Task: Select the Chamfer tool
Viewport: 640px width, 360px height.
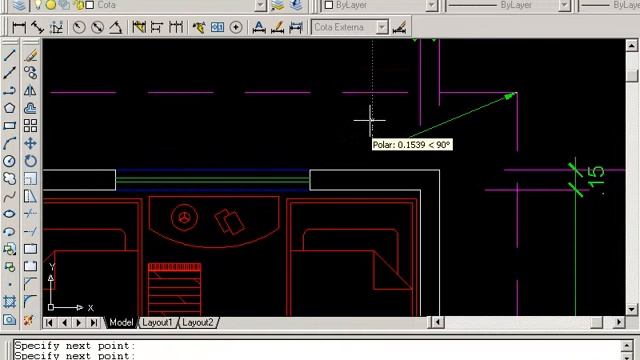Action: [x=31, y=284]
